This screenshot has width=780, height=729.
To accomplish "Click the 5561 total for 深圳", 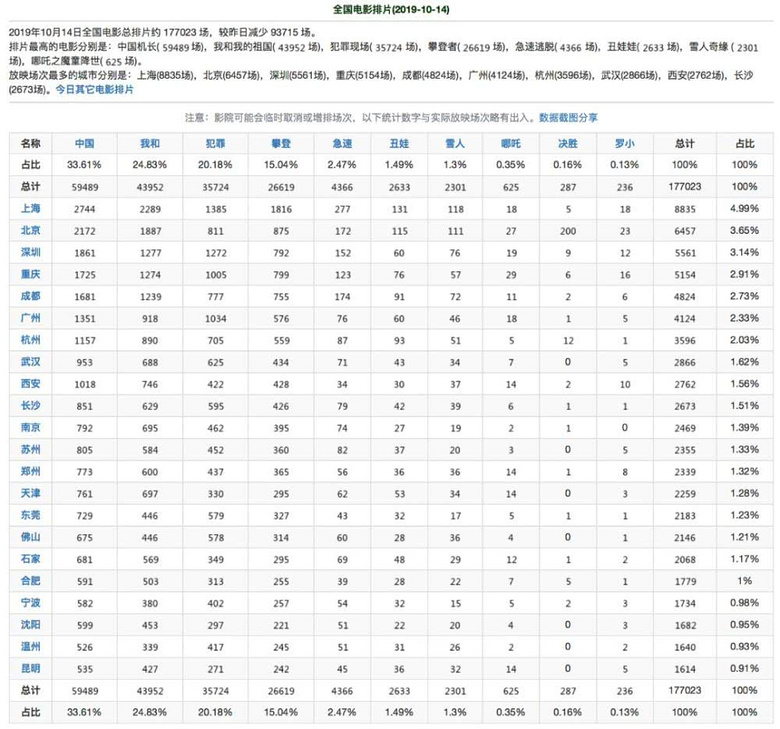I will (684, 253).
